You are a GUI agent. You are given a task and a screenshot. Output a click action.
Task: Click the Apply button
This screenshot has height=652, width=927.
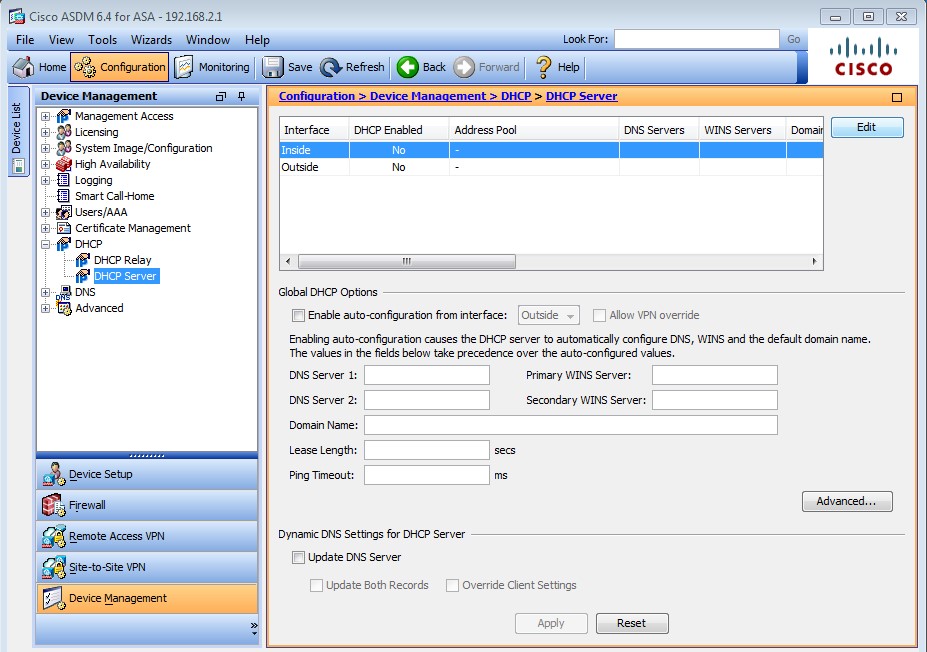tap(550, 623)
